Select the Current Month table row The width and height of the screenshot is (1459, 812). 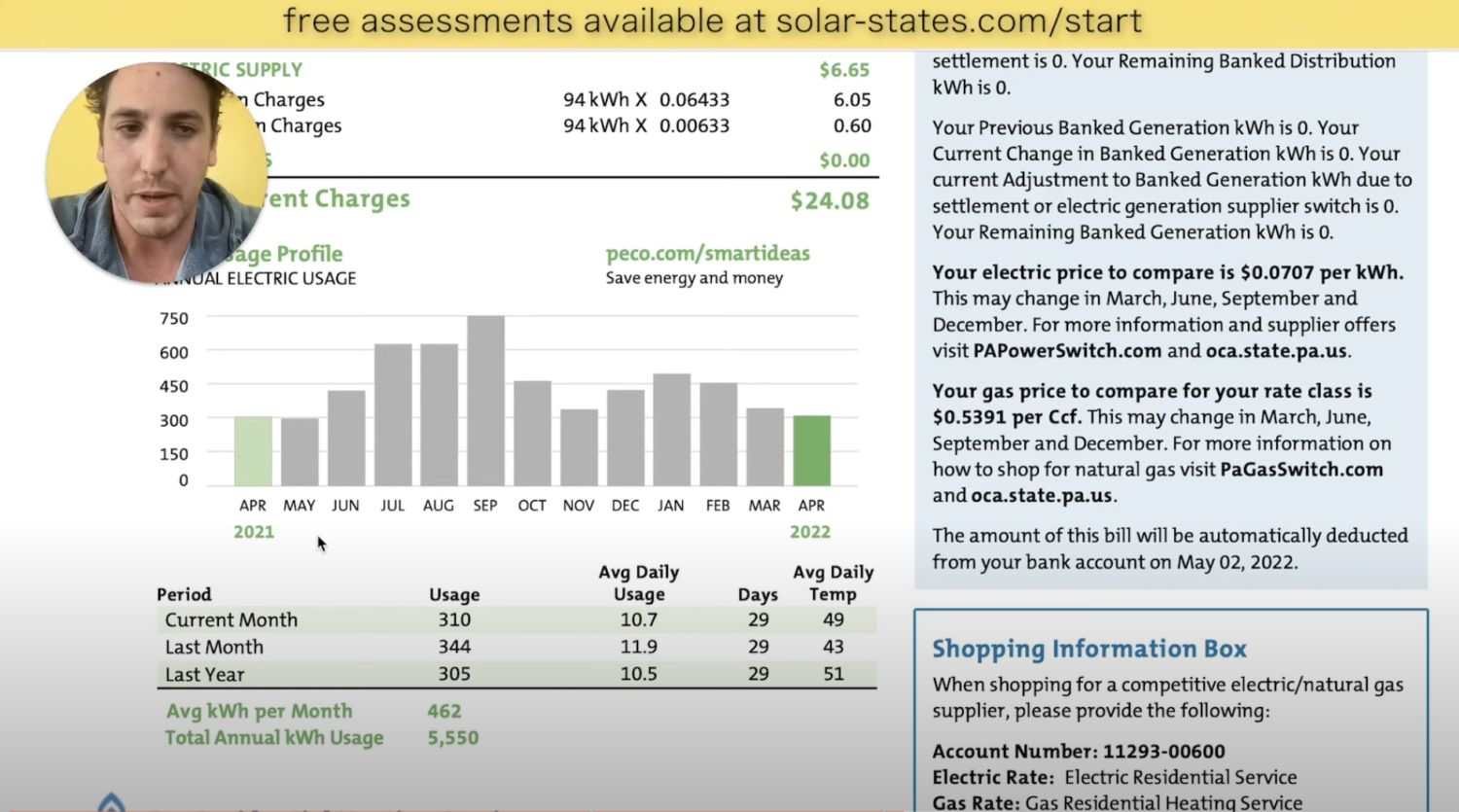click(516, 620)
